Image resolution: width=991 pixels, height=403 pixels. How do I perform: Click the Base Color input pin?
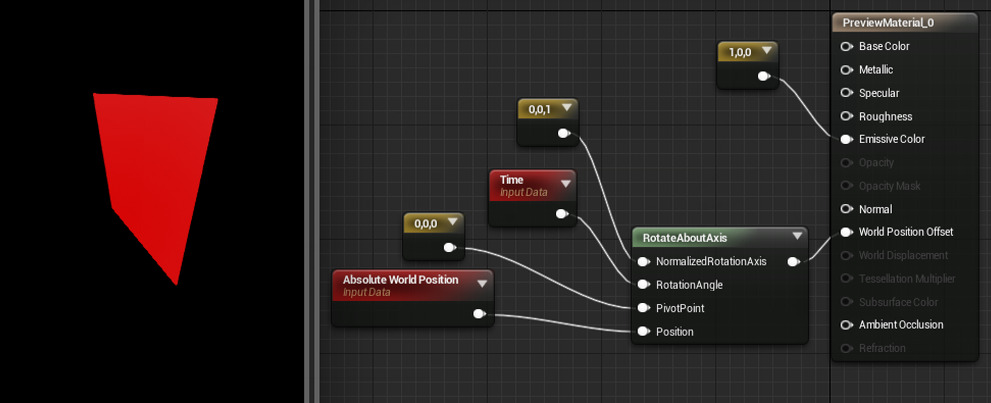[x=846, y=47]
